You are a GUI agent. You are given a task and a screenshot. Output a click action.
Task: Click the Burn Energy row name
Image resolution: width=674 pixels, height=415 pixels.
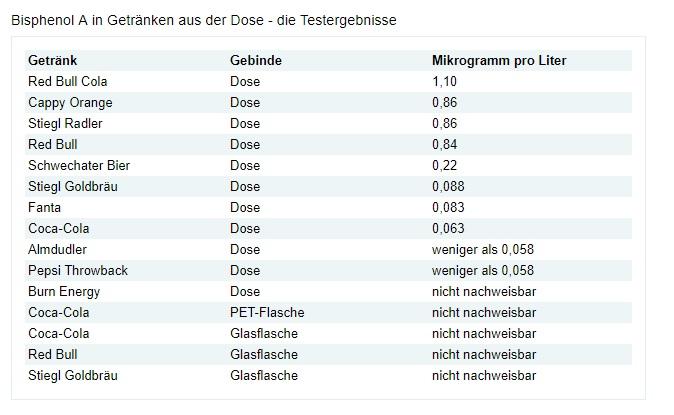64,292
